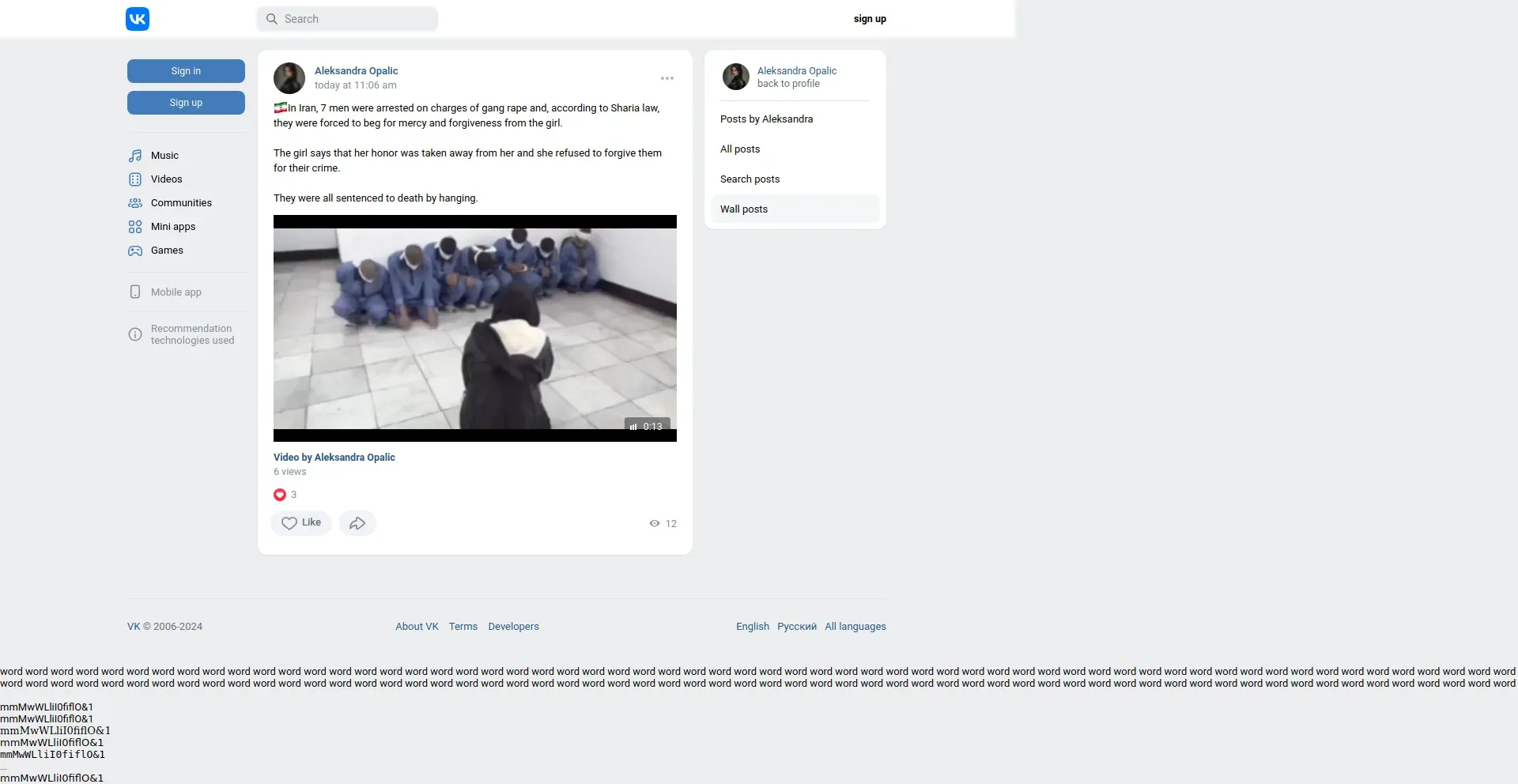Switch language to Русский
This screenshot has height=784, width=1518.
[797, 627]
